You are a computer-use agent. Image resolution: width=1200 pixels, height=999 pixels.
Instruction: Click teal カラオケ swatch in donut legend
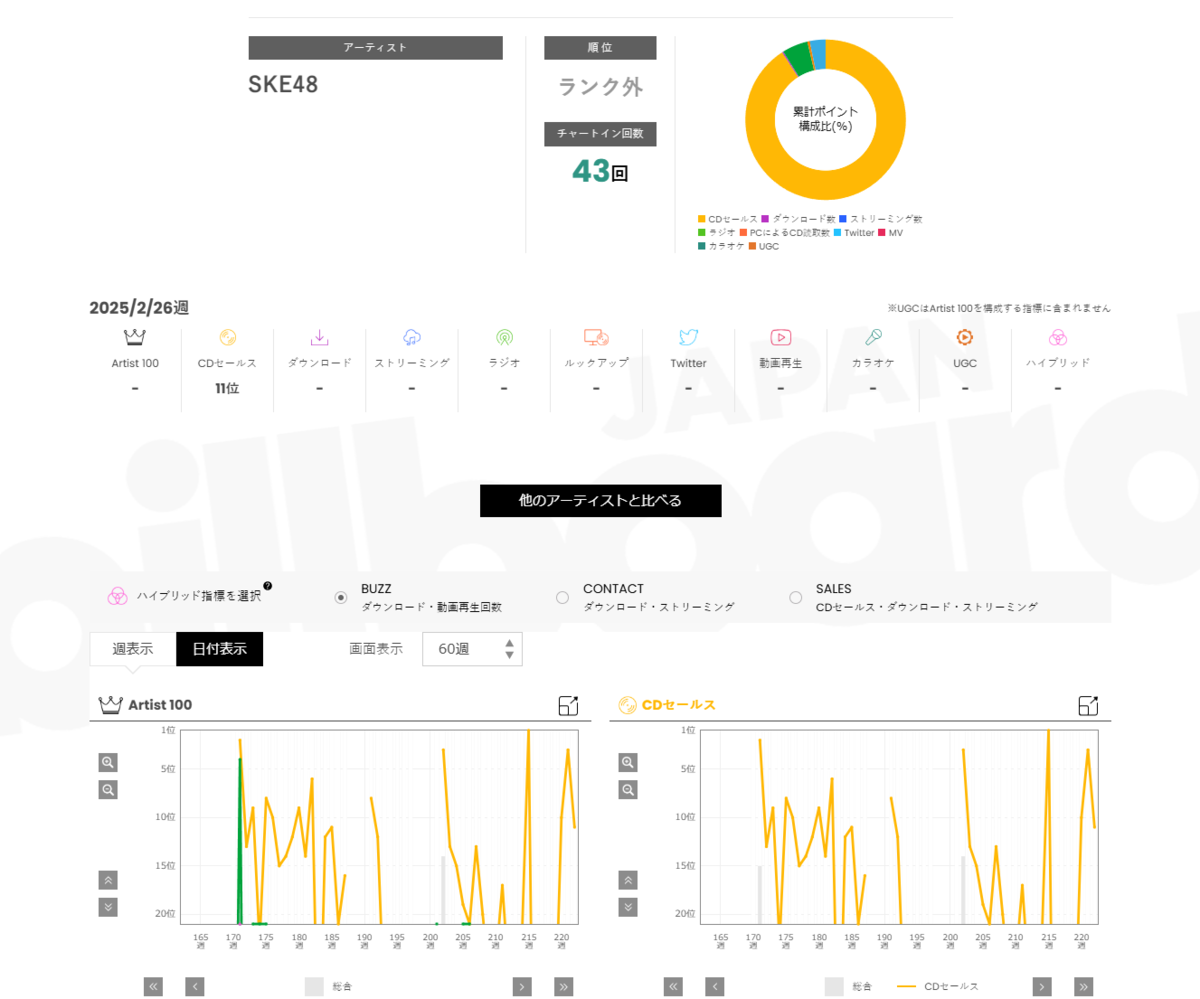pyautogui.click(x=702, y=246)
